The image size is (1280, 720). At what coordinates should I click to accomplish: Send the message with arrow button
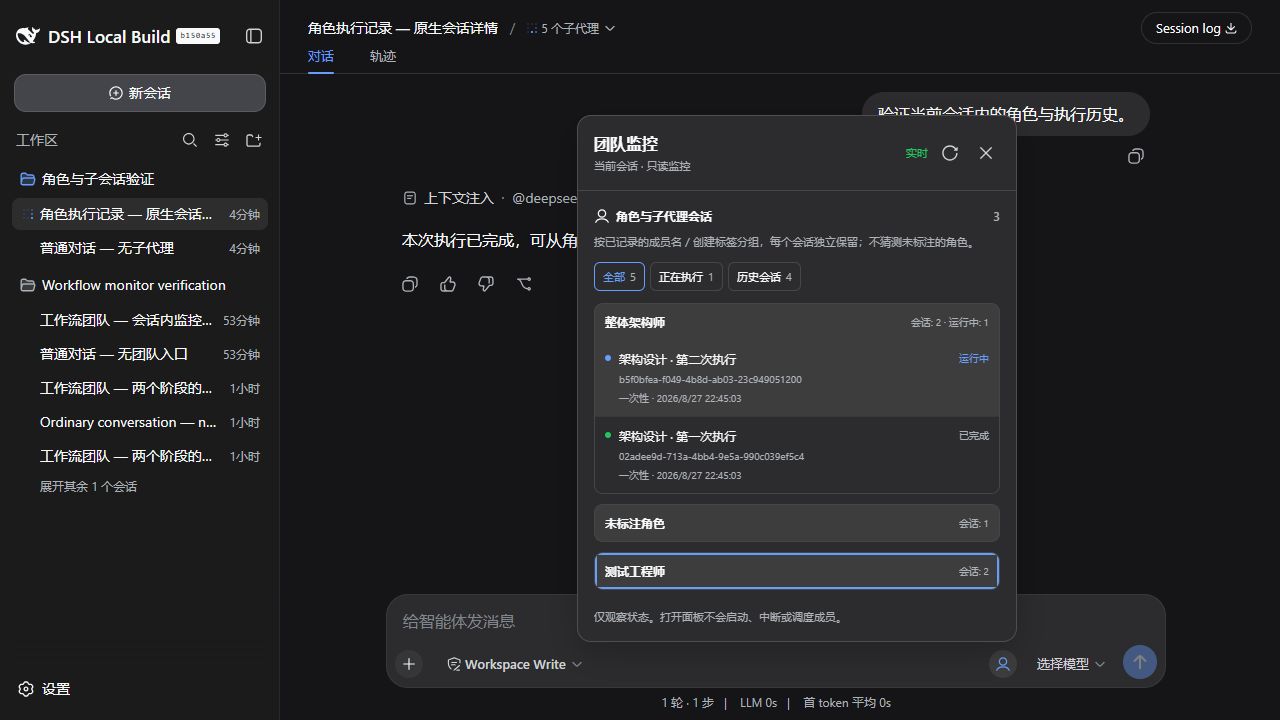(x=1140, y=662)
